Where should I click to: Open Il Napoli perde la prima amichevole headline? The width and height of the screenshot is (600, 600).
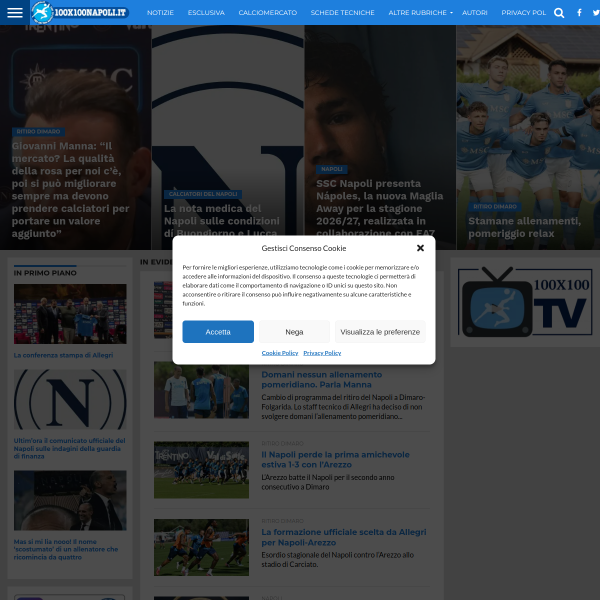point(336,460)
